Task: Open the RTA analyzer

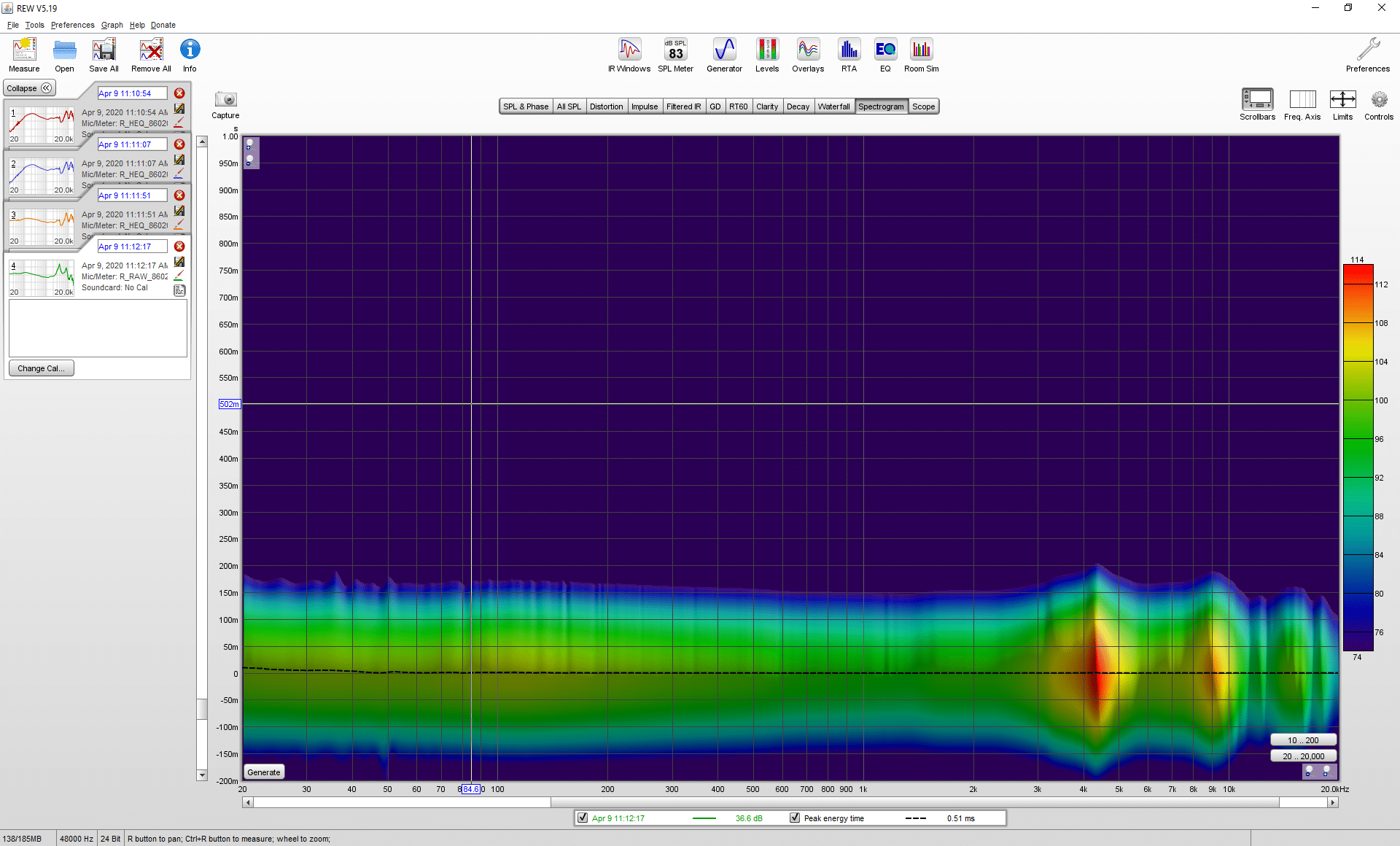Action: tap(849, 55)
